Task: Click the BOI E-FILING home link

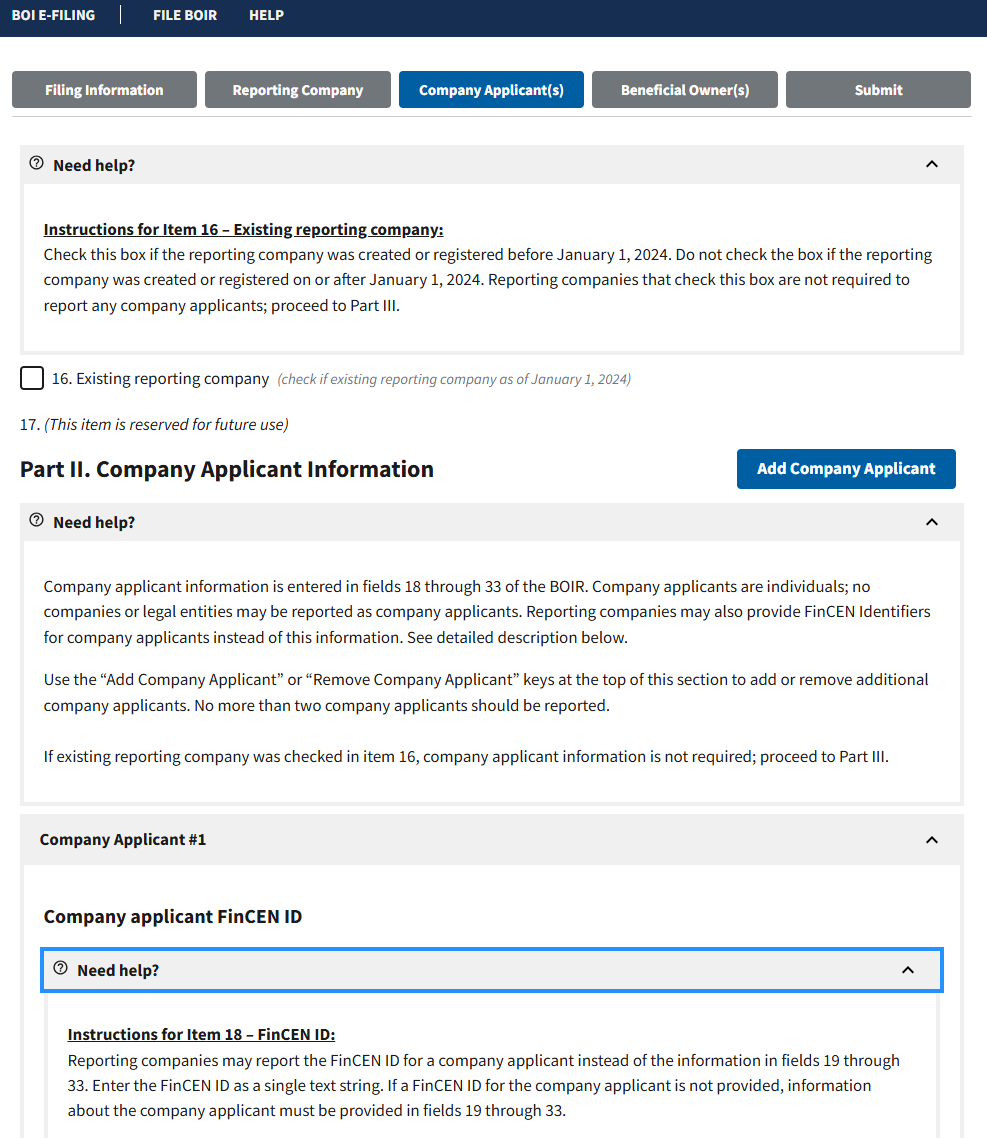Action: point(53,15)
